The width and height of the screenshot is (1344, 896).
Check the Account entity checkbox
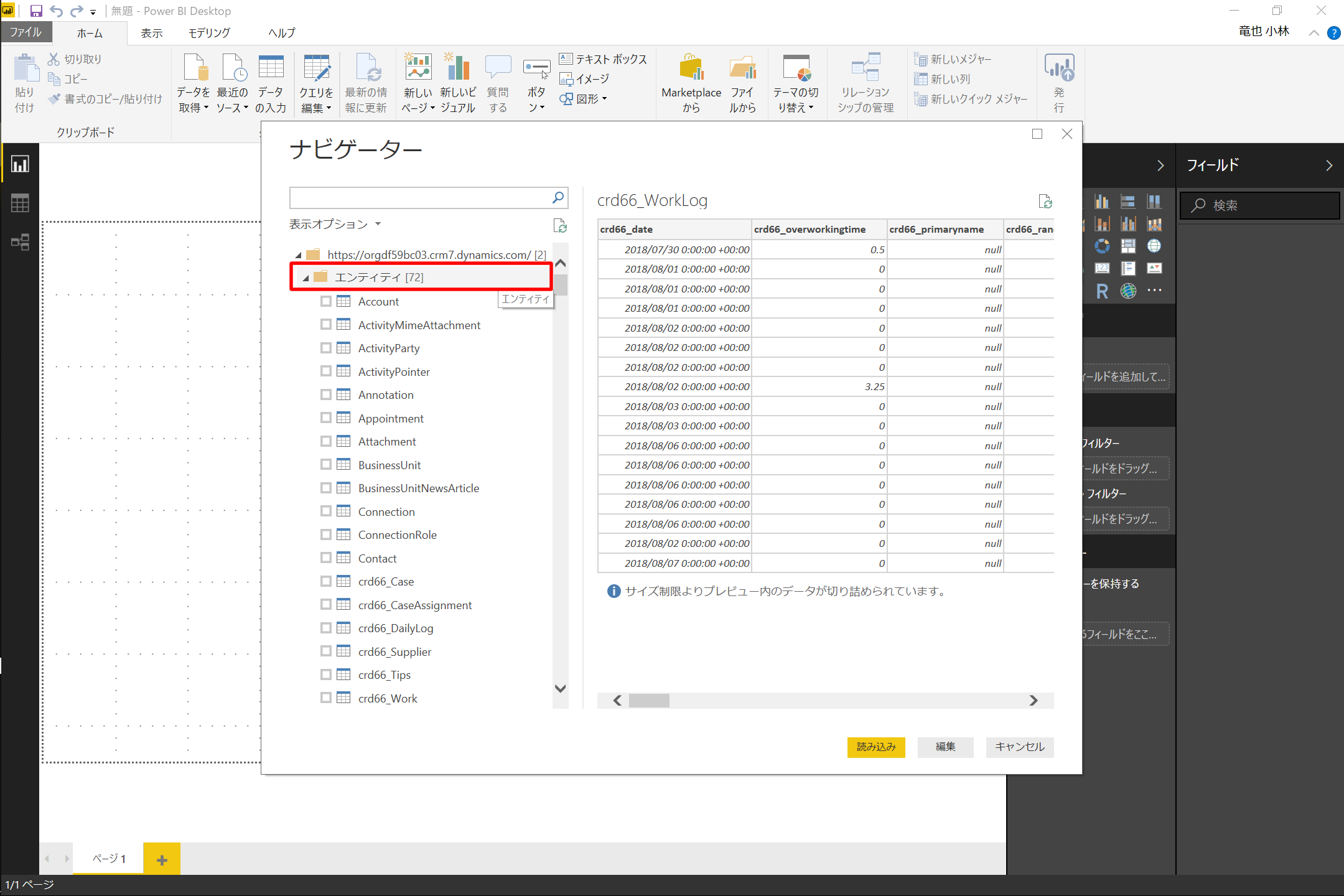tap(326, 301)
